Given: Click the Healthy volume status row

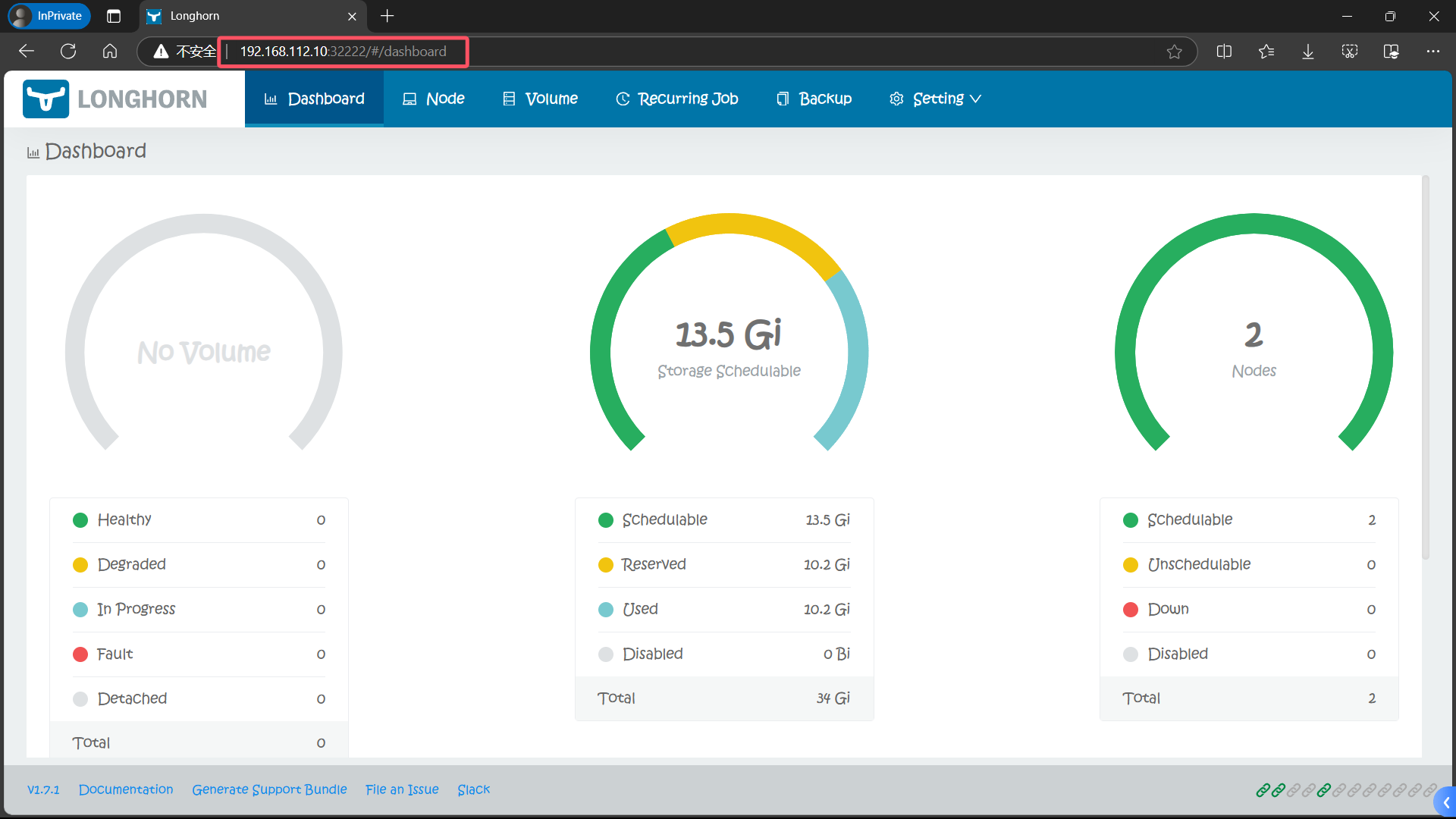Looking at the screenshot, I should coord(199,520).
